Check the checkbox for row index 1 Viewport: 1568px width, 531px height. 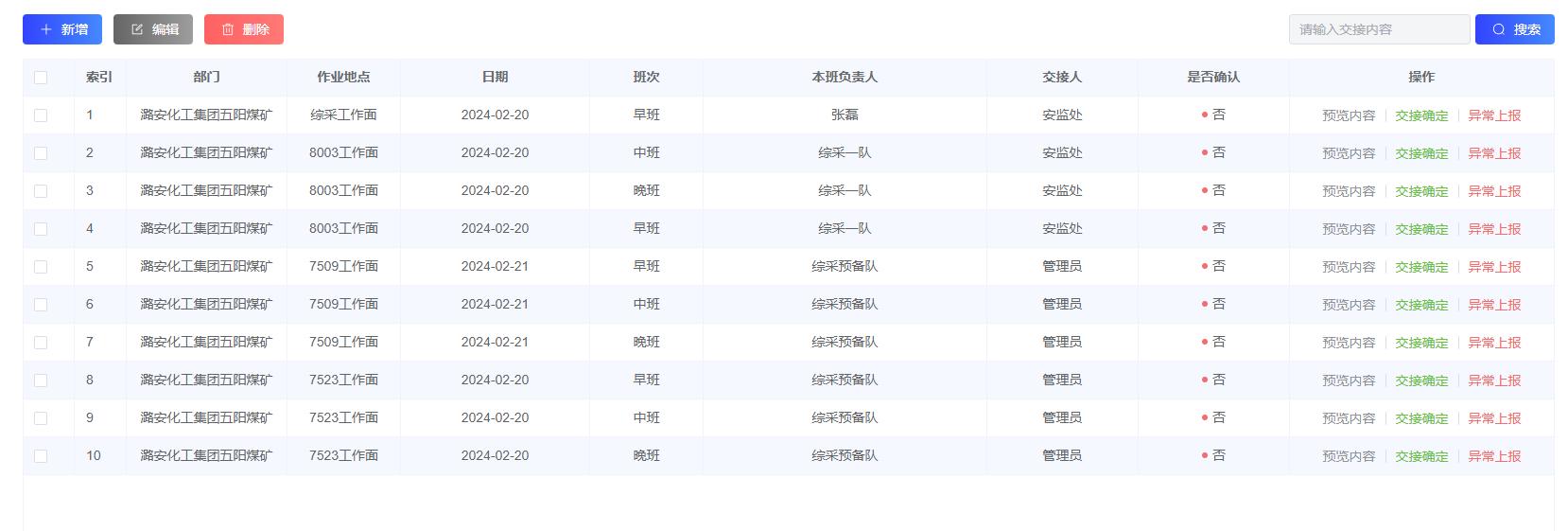[41, 115]
